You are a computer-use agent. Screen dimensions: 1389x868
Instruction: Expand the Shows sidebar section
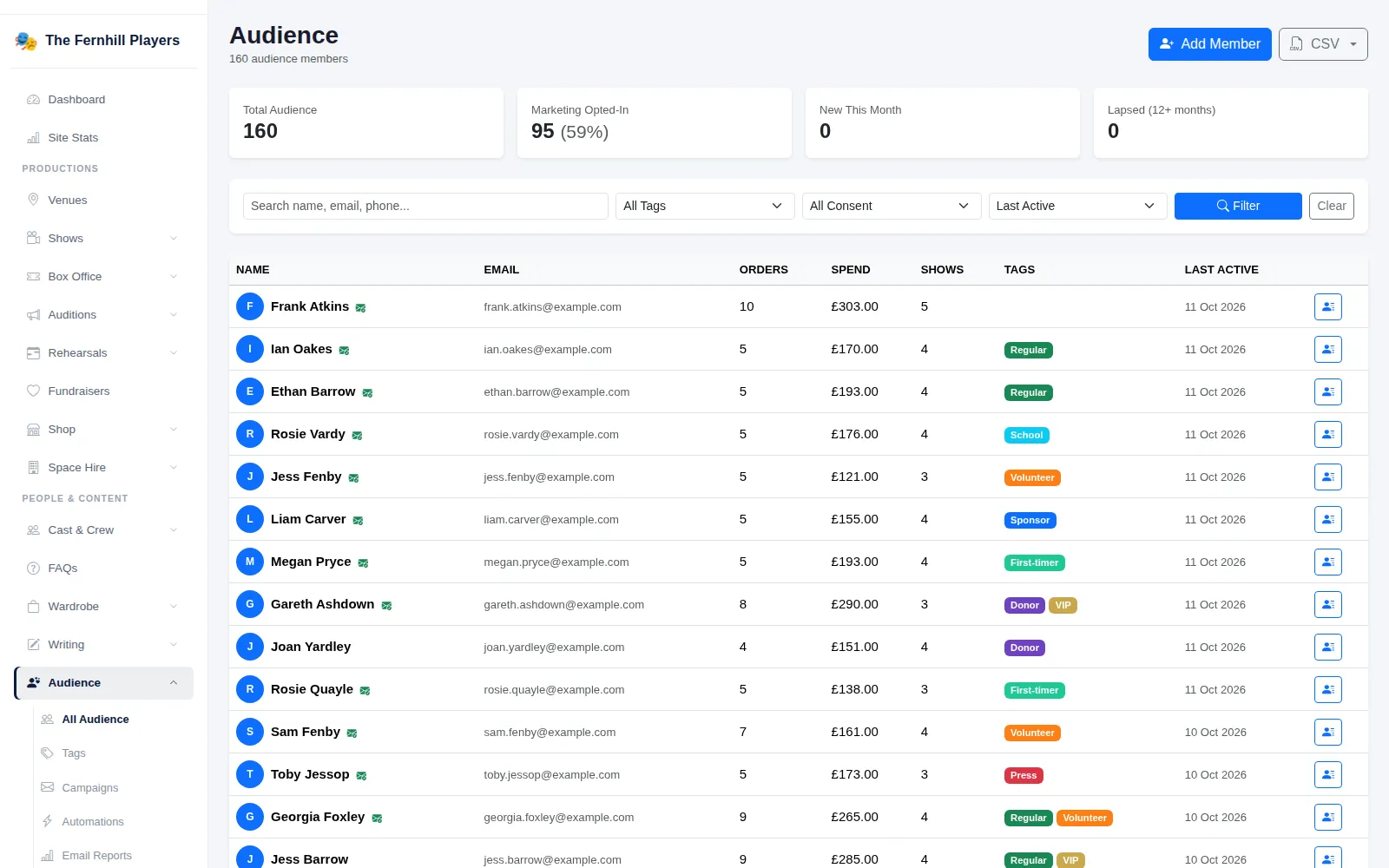pyautogui.click(x=104, y=238)
